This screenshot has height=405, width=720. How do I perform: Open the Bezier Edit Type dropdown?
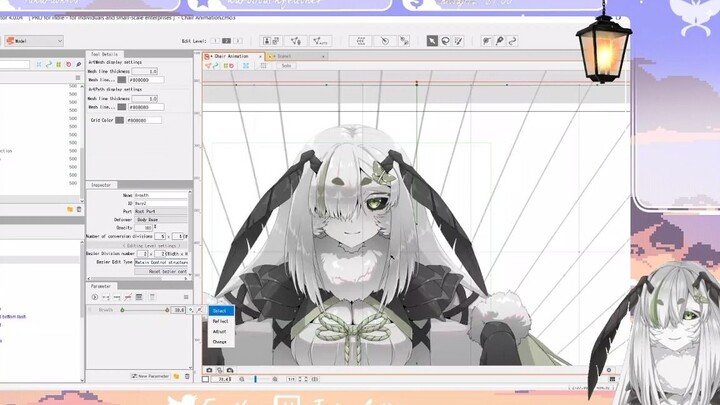pyautogui.click(x=161, y=262)
